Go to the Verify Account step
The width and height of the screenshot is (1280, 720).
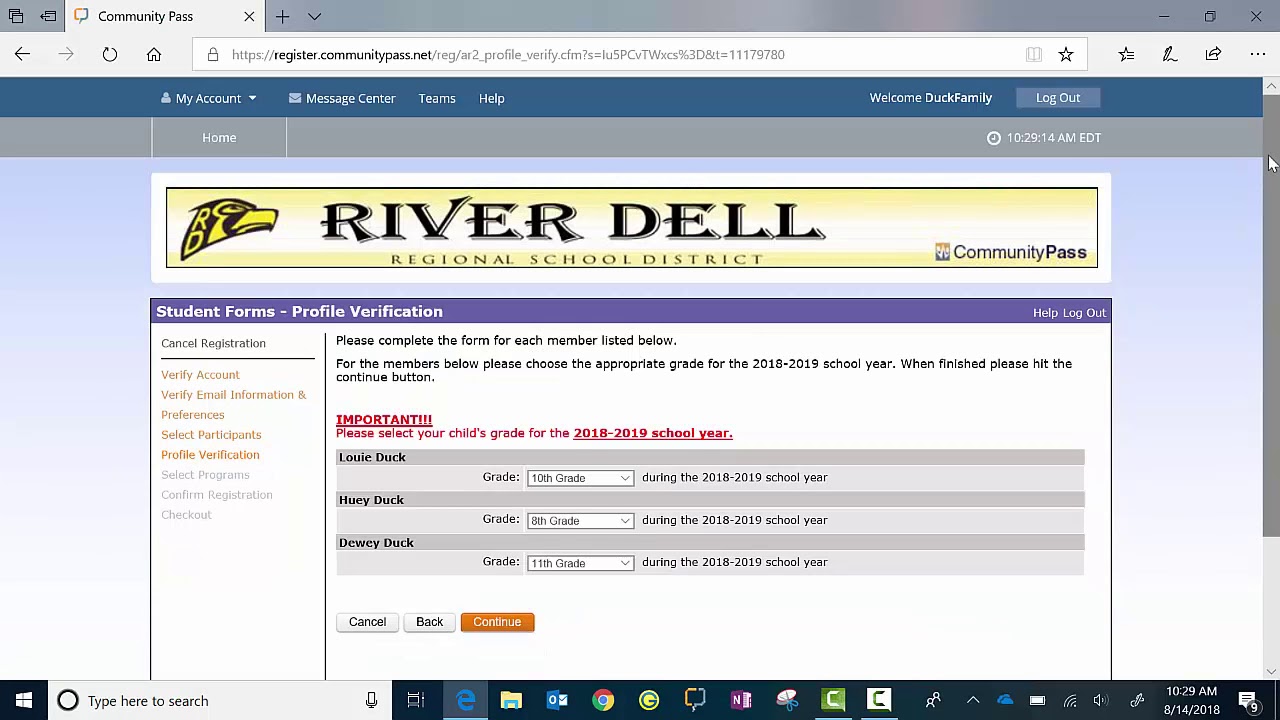coord(200,375)
